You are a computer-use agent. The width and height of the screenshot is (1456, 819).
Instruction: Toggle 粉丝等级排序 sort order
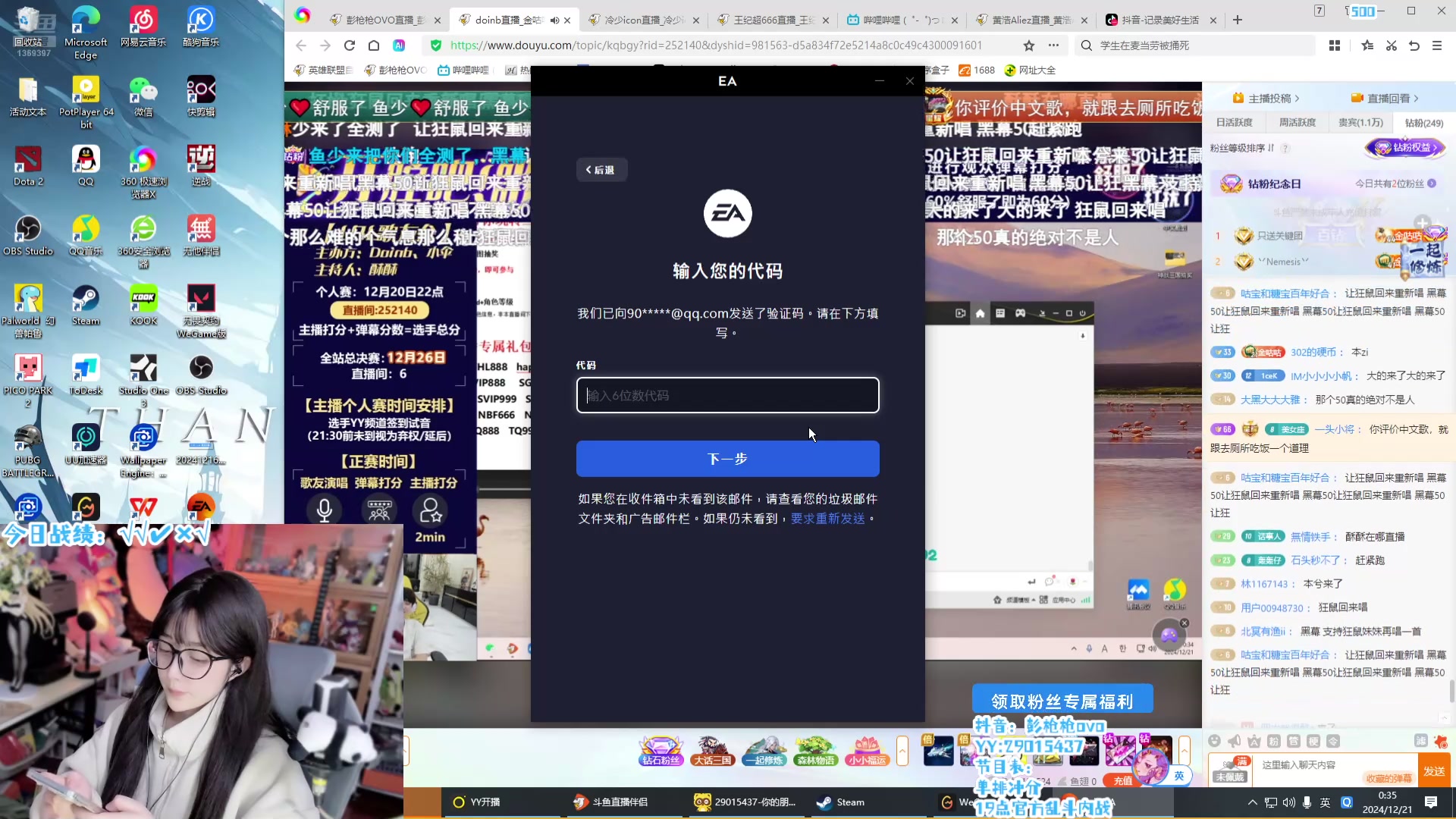coord(1243,148)
